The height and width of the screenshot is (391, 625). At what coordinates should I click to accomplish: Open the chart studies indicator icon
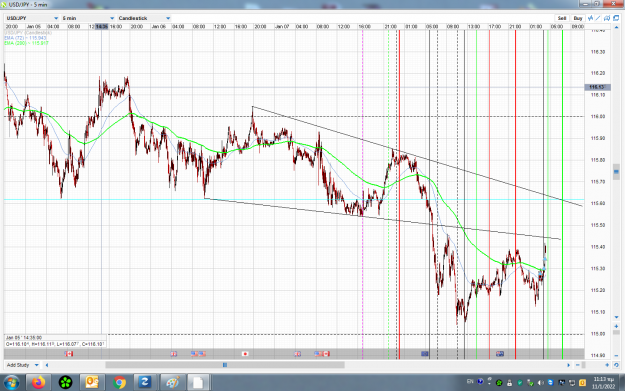(590, 18)
